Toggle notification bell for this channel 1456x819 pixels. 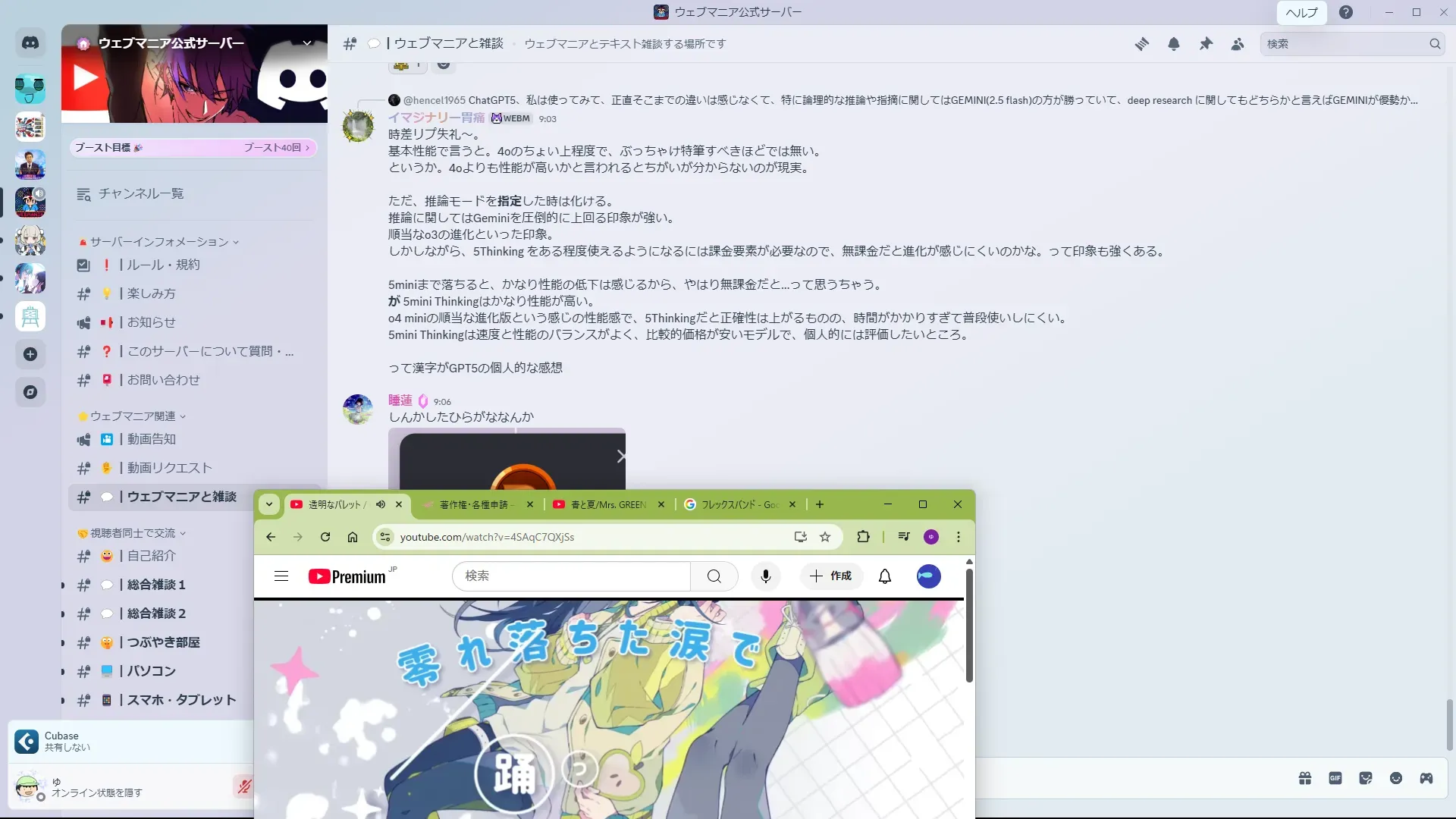(x=1174, y=44)
